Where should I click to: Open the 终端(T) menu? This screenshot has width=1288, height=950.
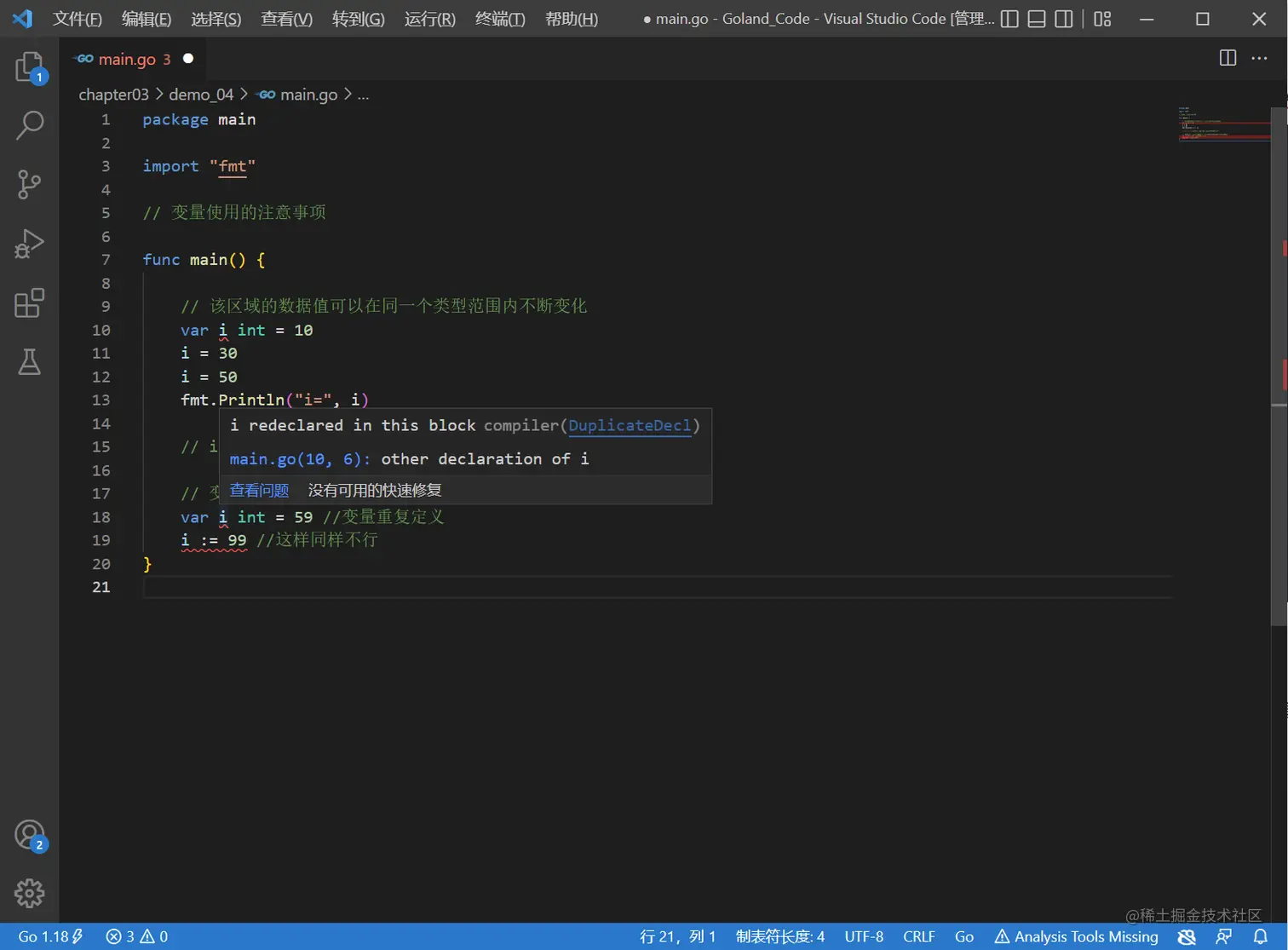(500, 19)
